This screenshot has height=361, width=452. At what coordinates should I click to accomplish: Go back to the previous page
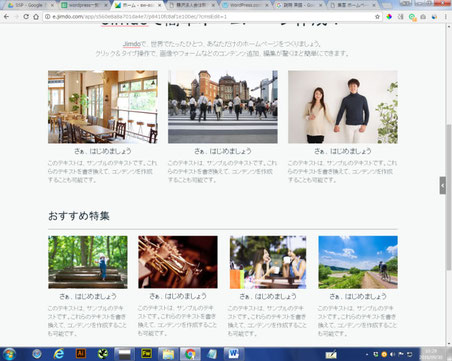[6, 16]
